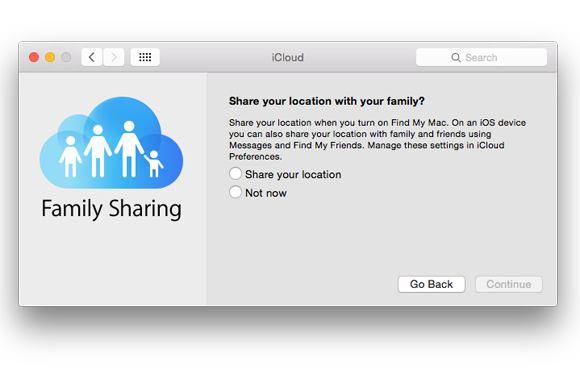Select the Share your location radio button
This screenshot has height=388, width=580.
tap(235, 173)
